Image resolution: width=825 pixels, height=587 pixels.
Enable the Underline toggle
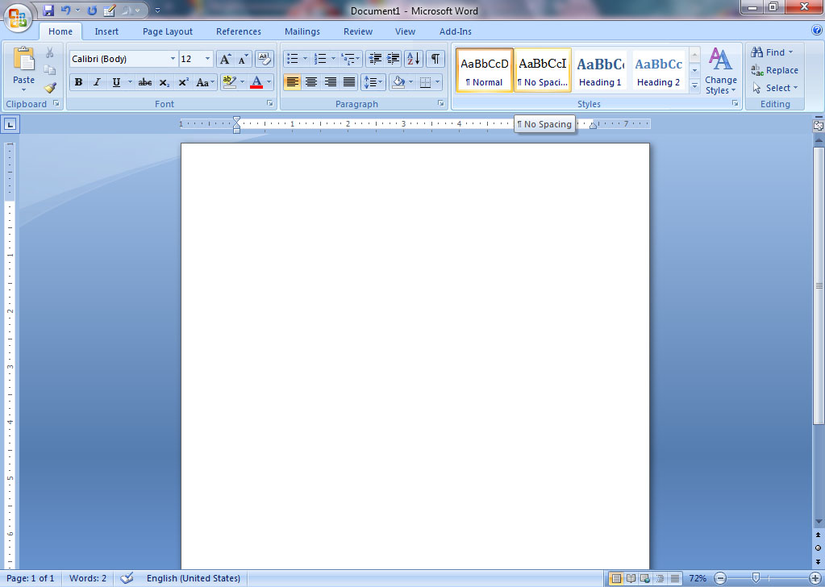(116, 82)
